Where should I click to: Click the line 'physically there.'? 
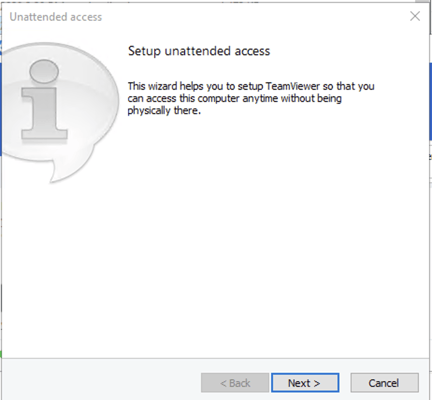tap(164, 111)
